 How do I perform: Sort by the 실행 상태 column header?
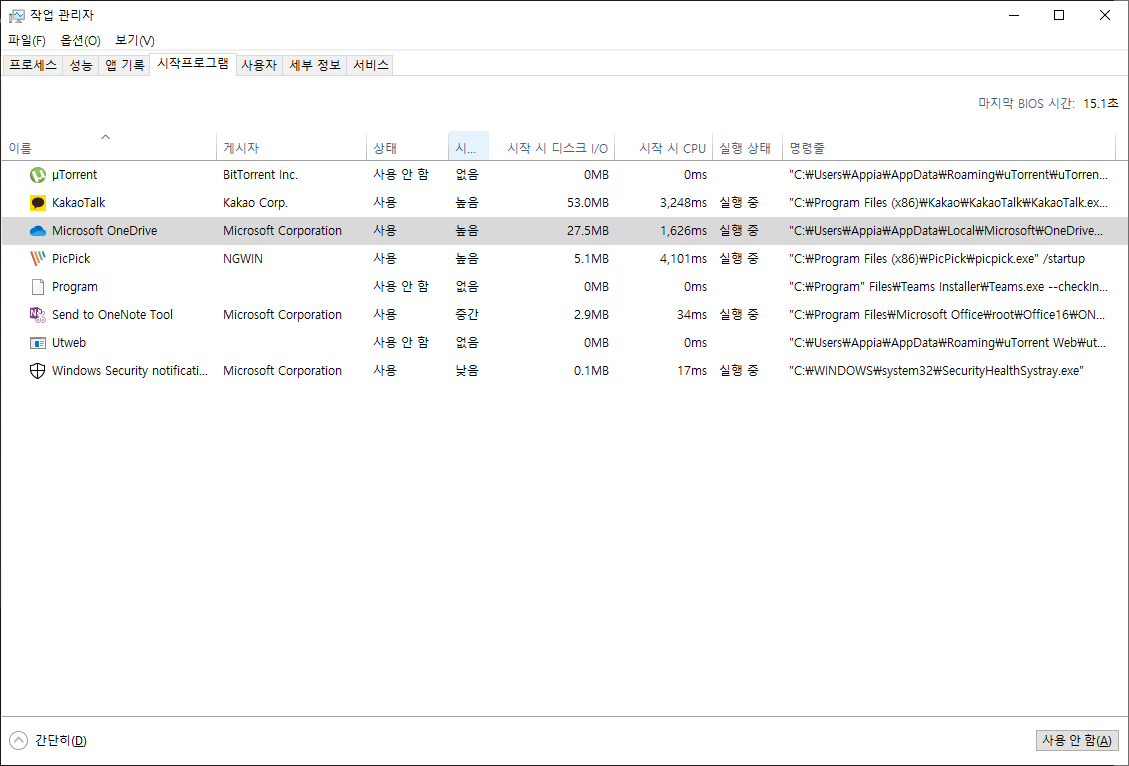click(747, 146)
